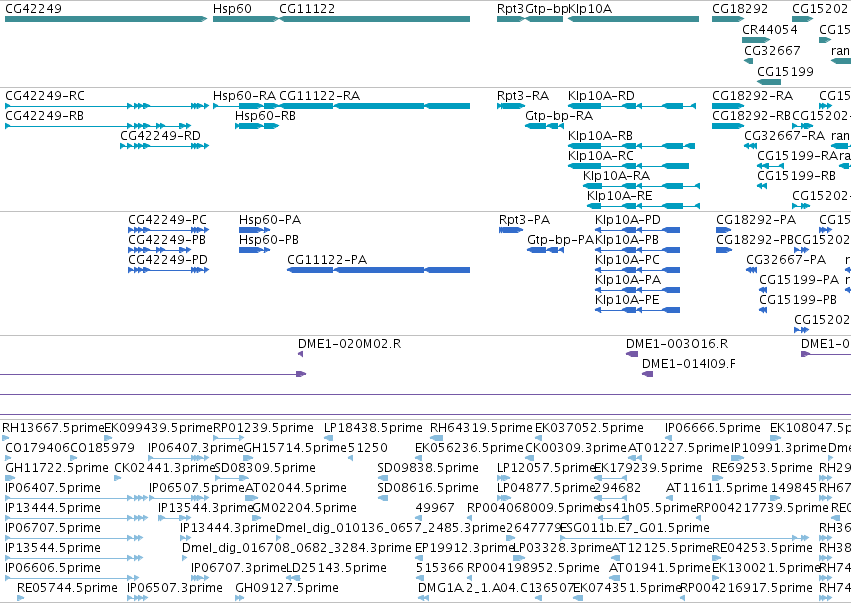Select EST EK037052.5prime
The height and width of the screenshot is (603, 851).
pos(540,439)
